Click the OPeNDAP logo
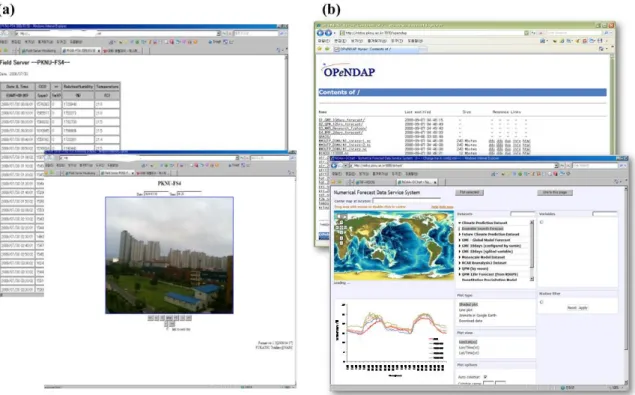The width and height of the screenshot is (635, 395). 348,71
